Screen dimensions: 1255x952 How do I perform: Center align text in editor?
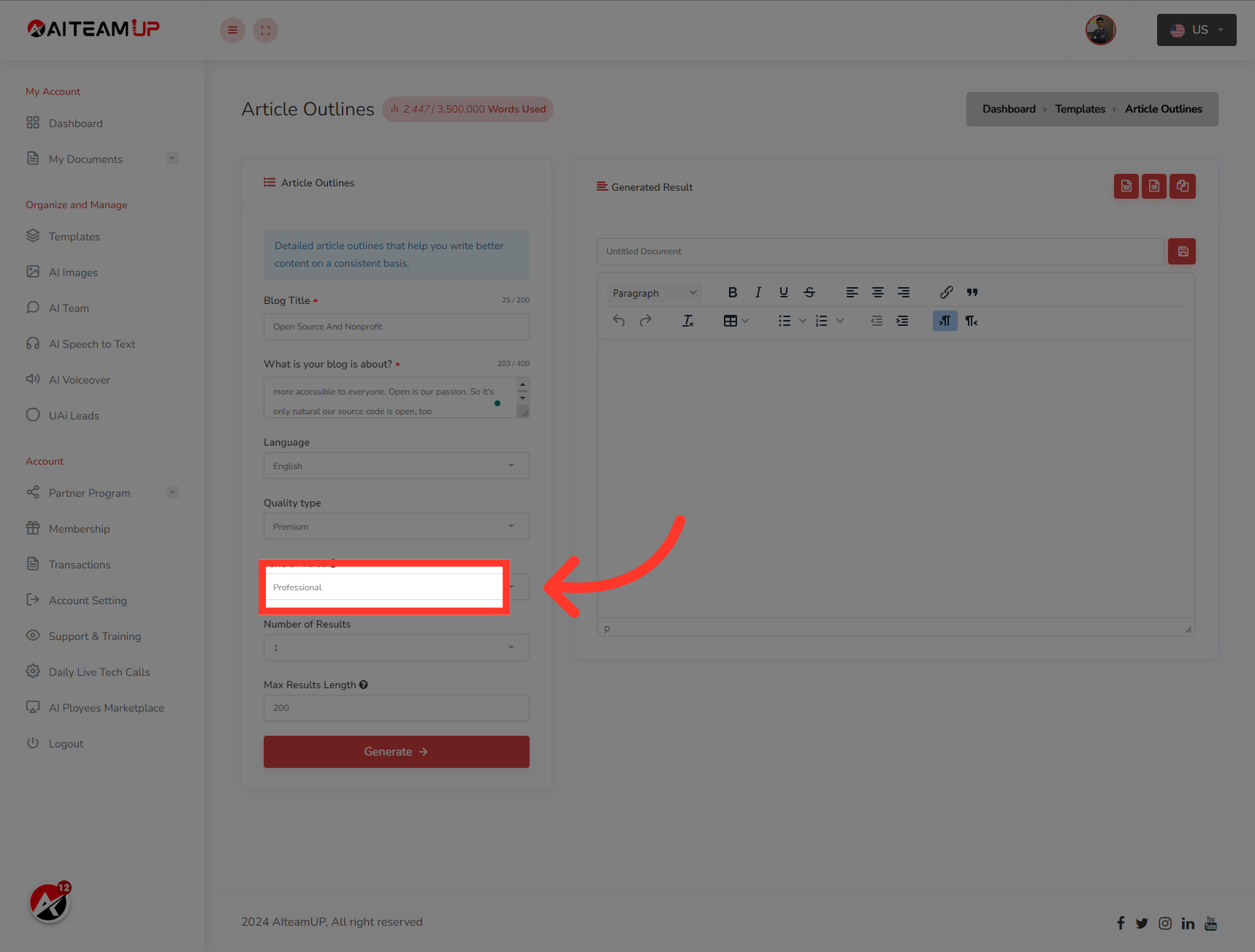(x=878, y=292)
